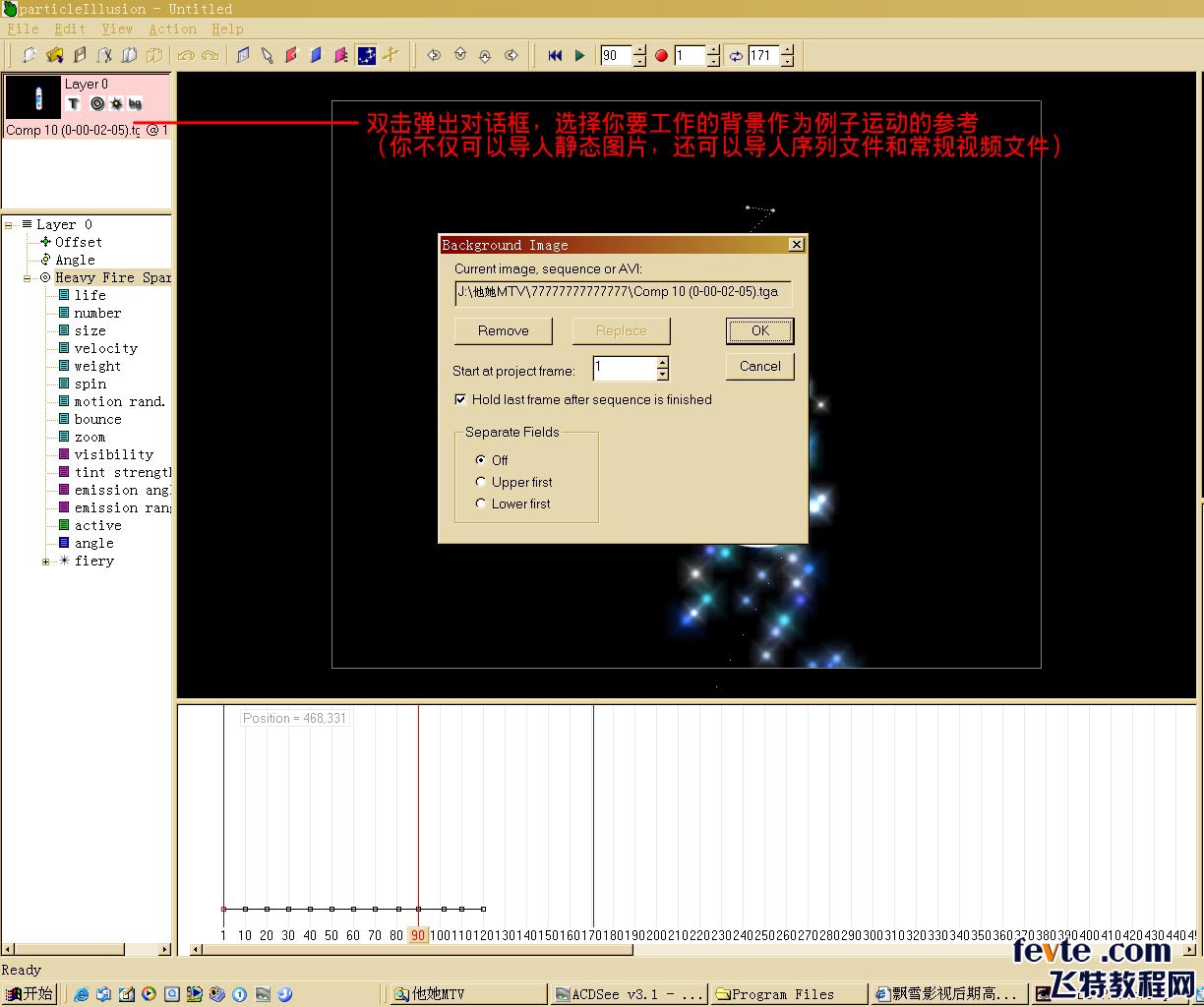Select the Offset tree item
Screen dimensions: 1204x1007
coord(79,242)
